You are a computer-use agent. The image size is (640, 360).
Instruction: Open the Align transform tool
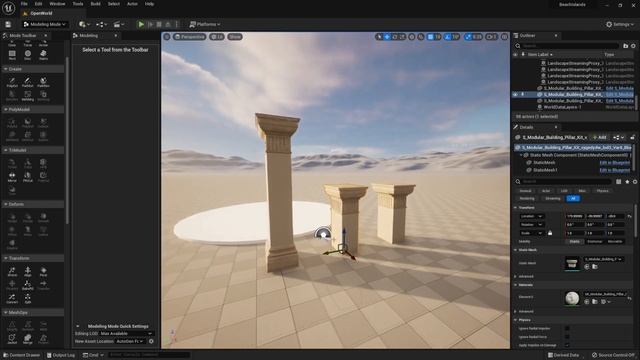[28, 271]
